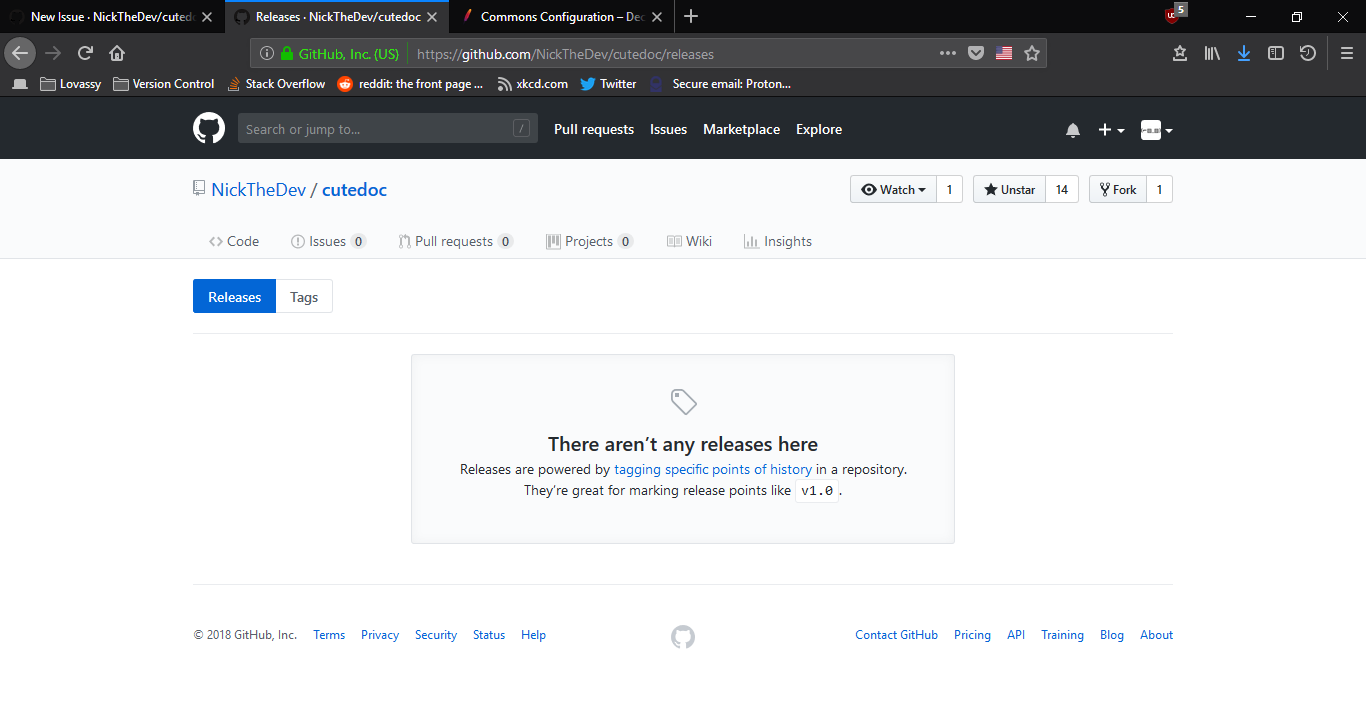Open the Issues repository tab
The height and width of the screenshot is (728, 1366).
(x=328, y=241)
